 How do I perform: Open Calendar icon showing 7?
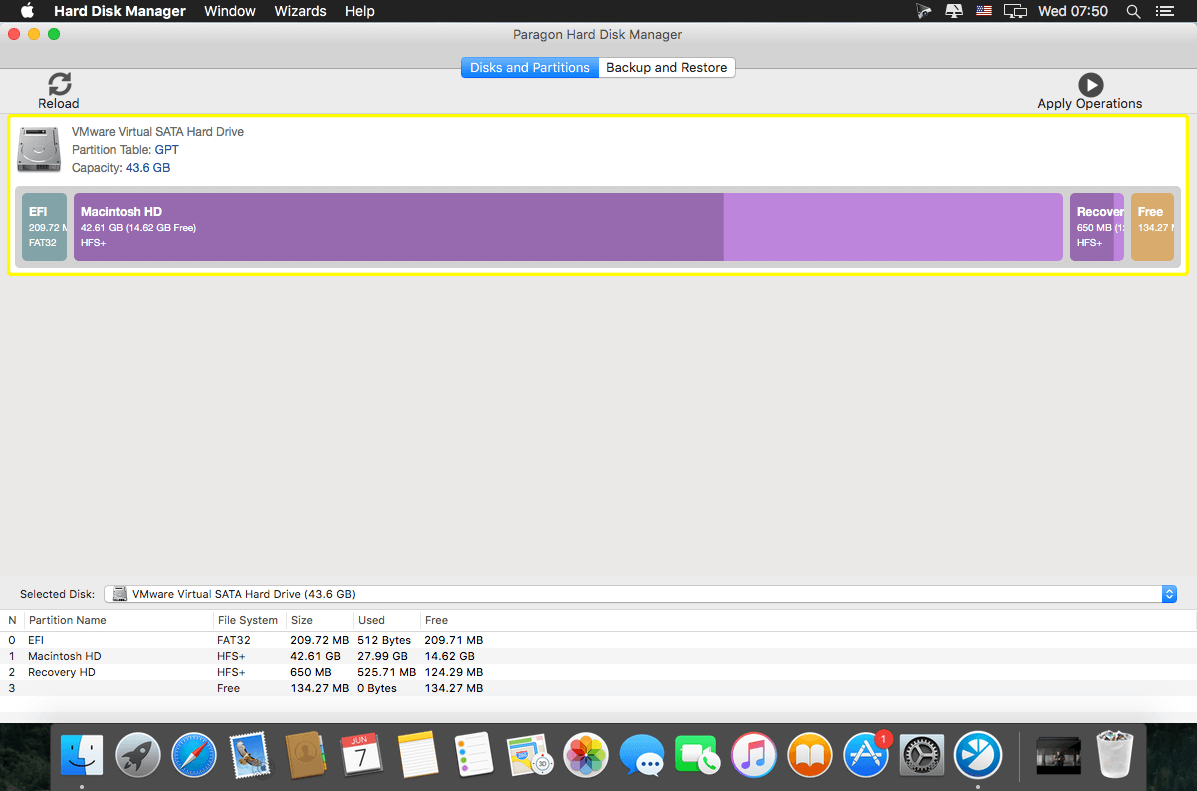coord(361,755)
